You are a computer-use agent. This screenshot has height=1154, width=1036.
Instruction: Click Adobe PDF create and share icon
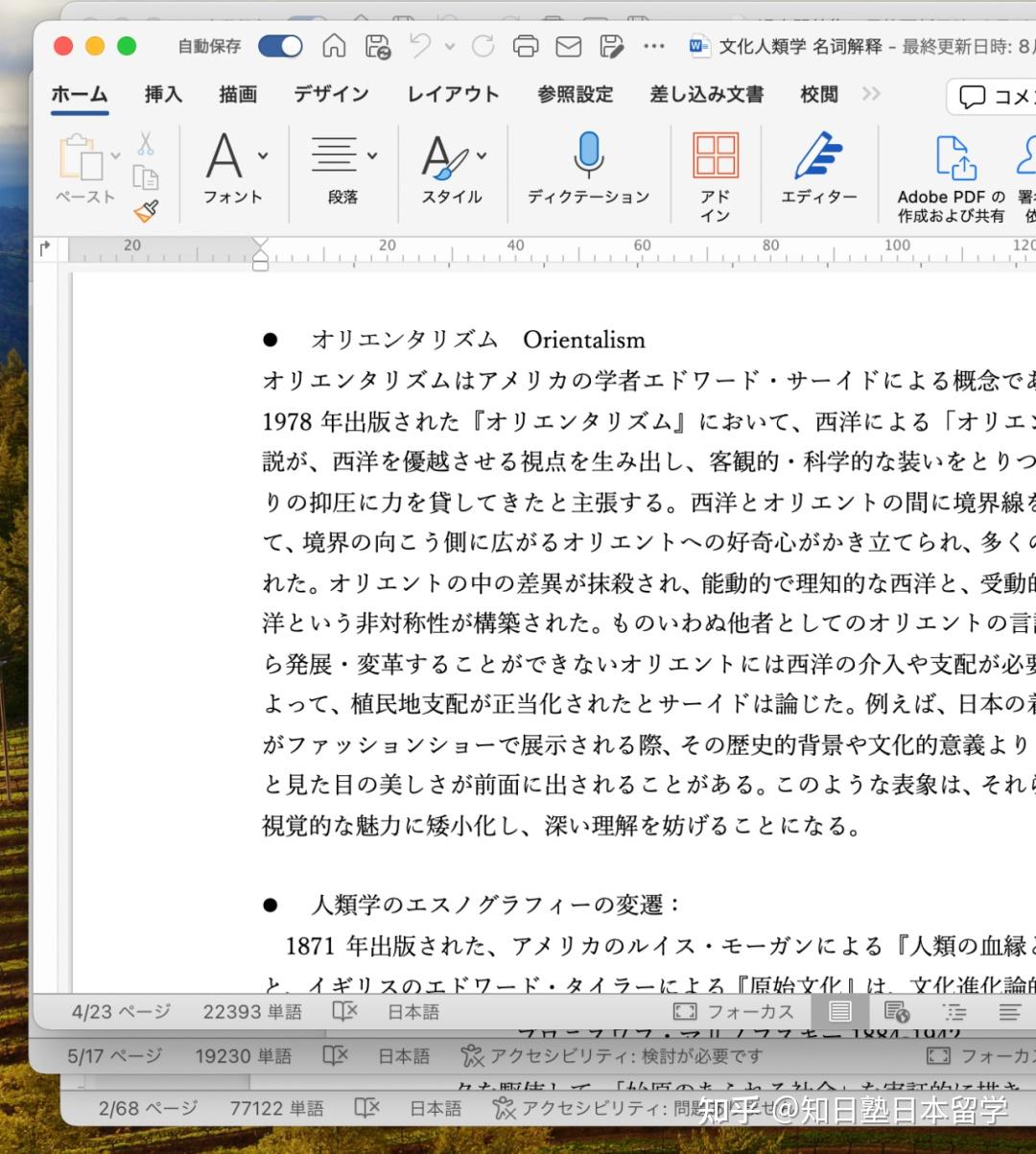coord(952,173)
